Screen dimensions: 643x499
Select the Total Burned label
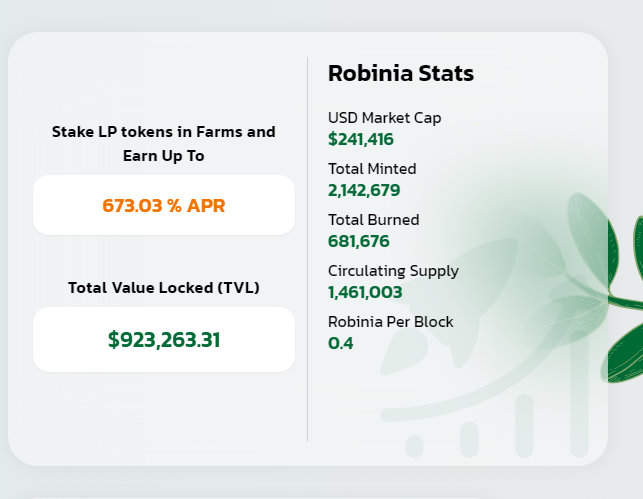click(374, 220)
